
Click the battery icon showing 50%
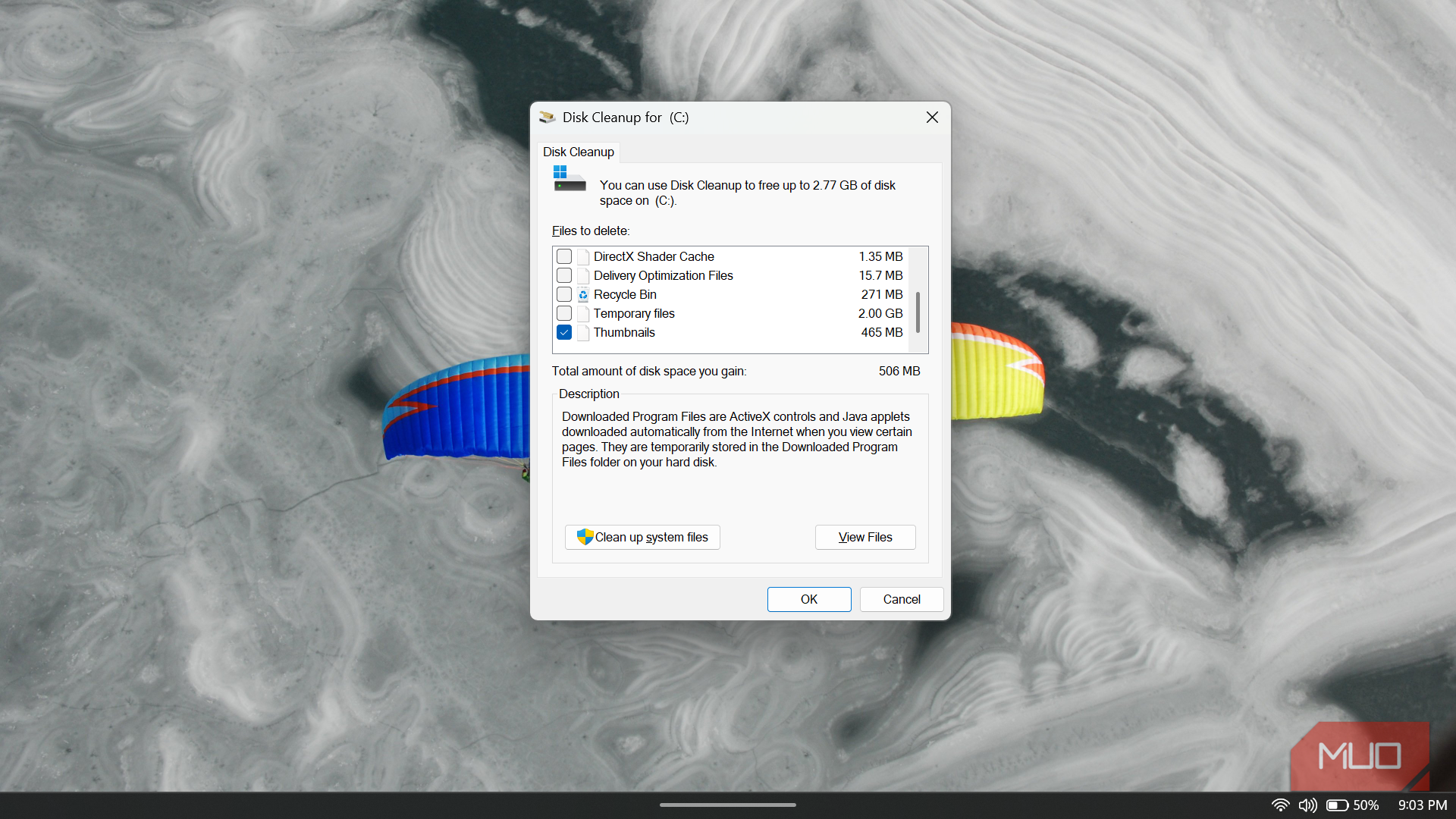coord(1337,805)
